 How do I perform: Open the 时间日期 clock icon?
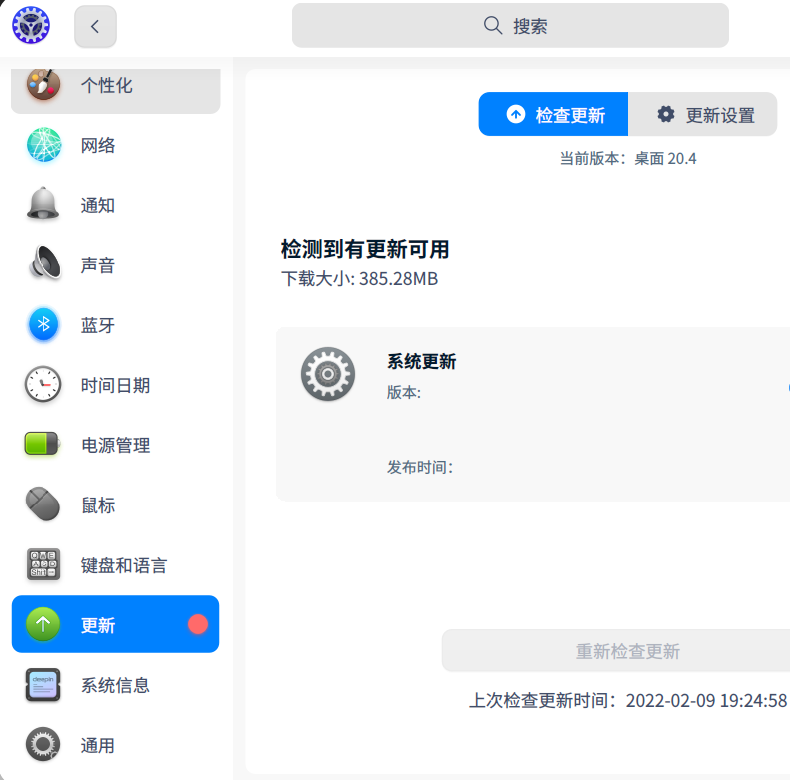[x=43, y=384]
